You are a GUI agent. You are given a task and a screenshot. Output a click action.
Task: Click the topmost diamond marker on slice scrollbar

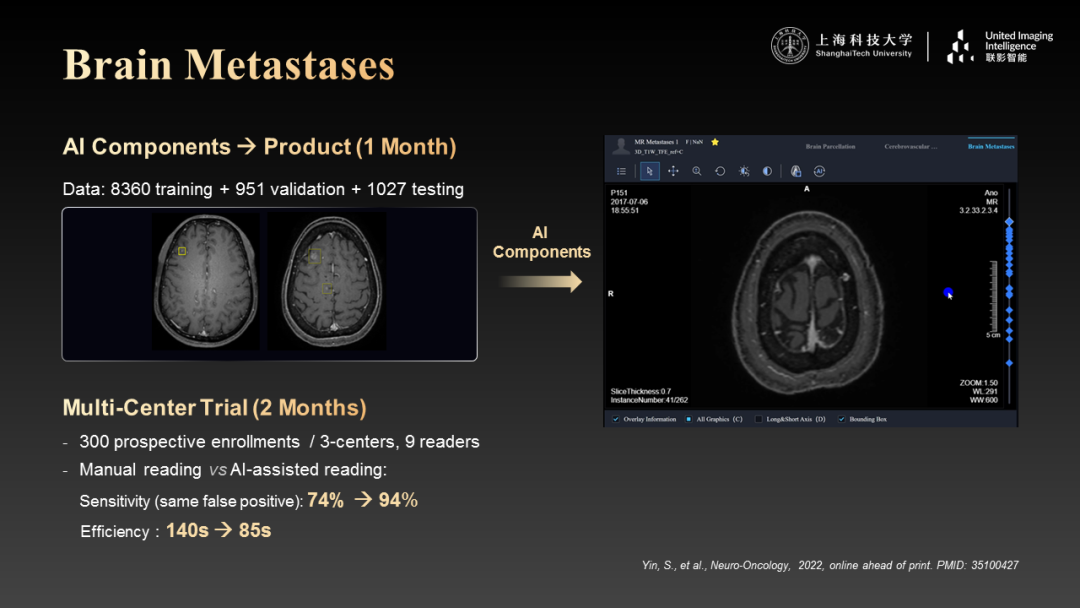coord(1009,222)
